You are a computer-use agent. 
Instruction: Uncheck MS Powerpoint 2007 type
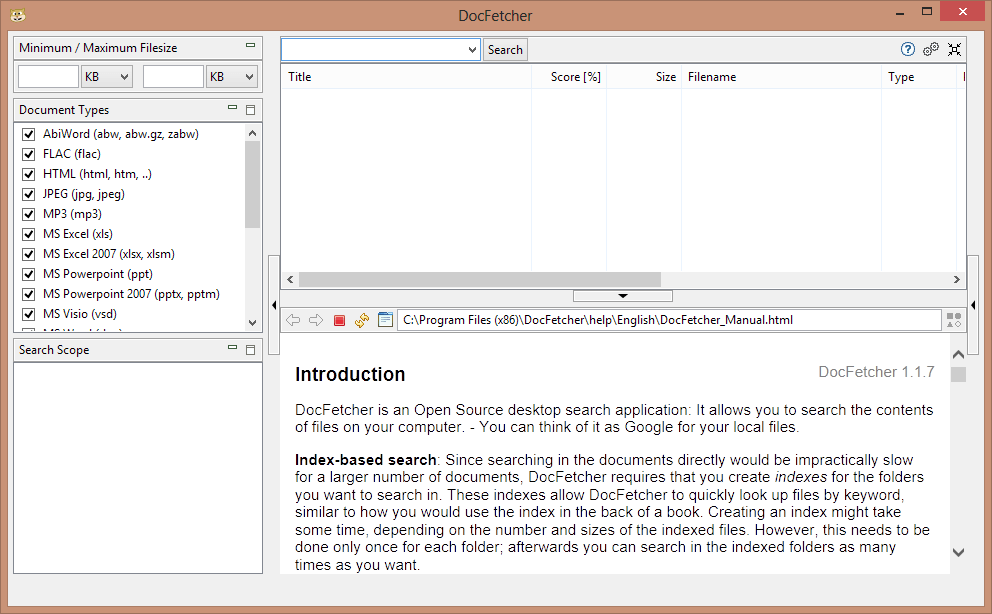[28, 294]
